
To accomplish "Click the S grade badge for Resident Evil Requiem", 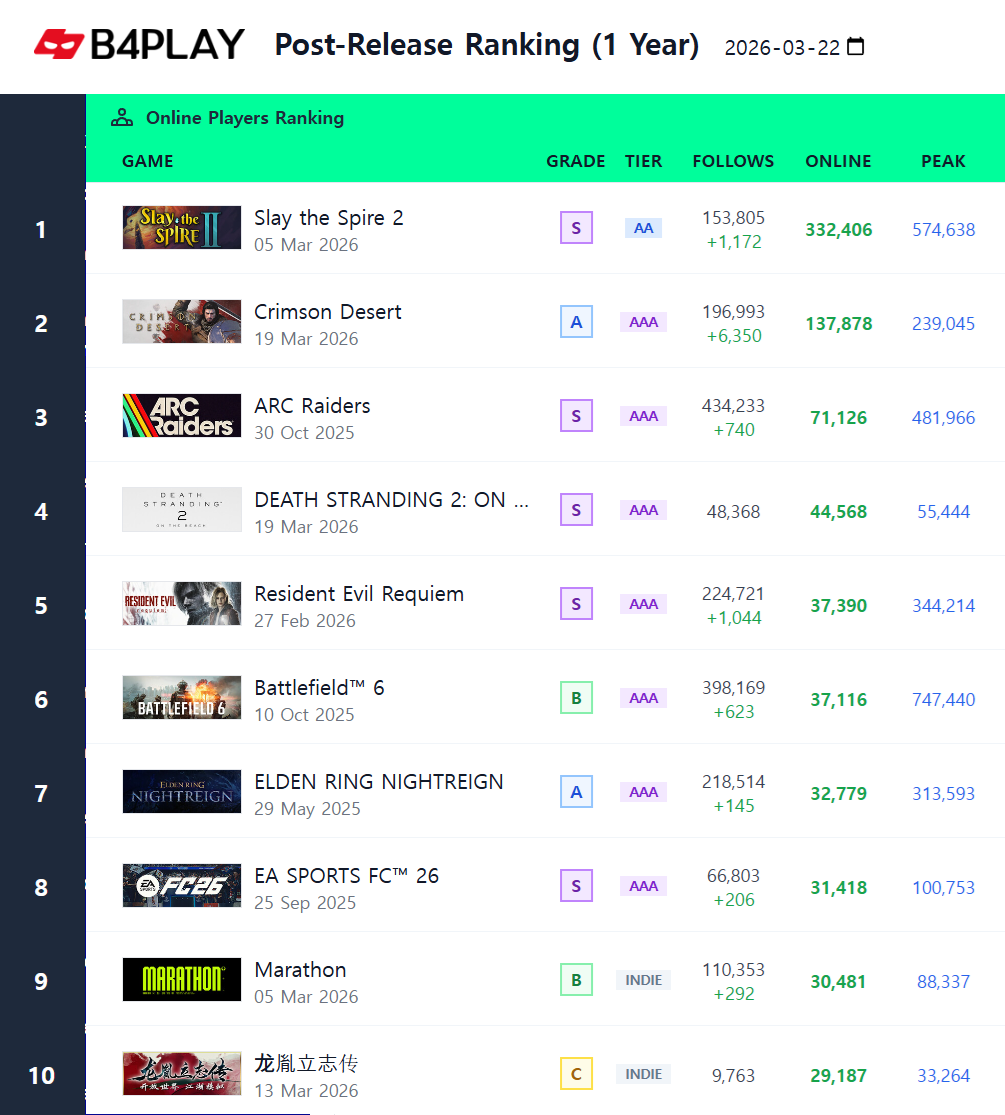I will (576, 603).
